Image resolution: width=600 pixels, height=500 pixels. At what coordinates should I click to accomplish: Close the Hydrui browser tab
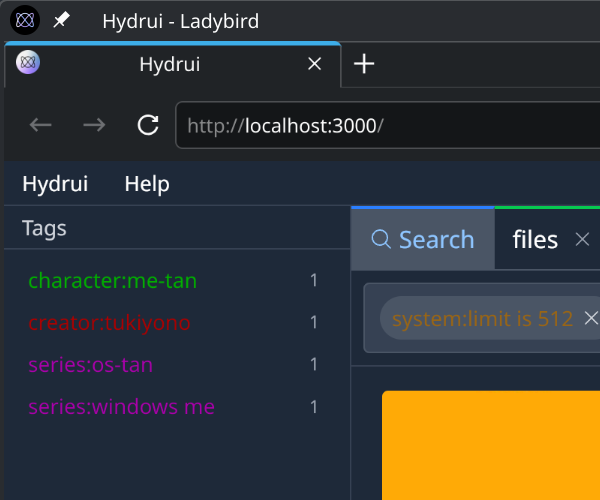coord(314,64)
